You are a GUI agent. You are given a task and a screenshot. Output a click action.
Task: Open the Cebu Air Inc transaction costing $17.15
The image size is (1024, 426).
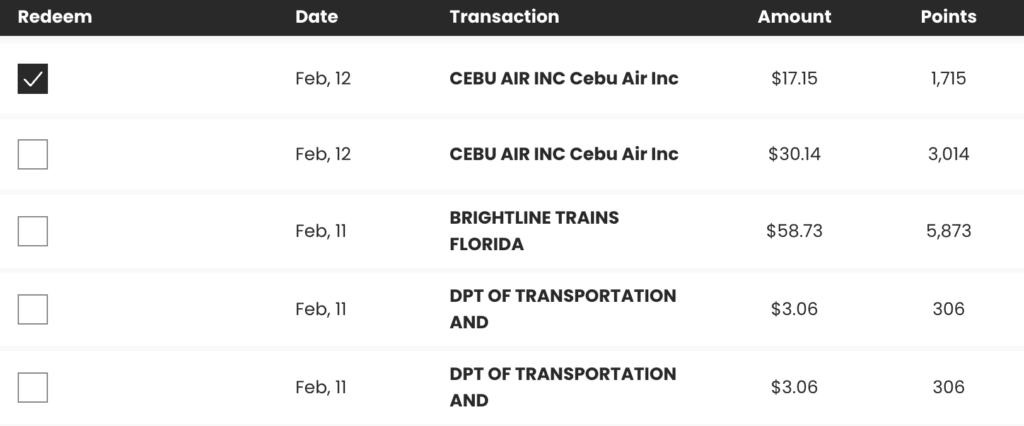pyautogui.click(x=564, y=78)
